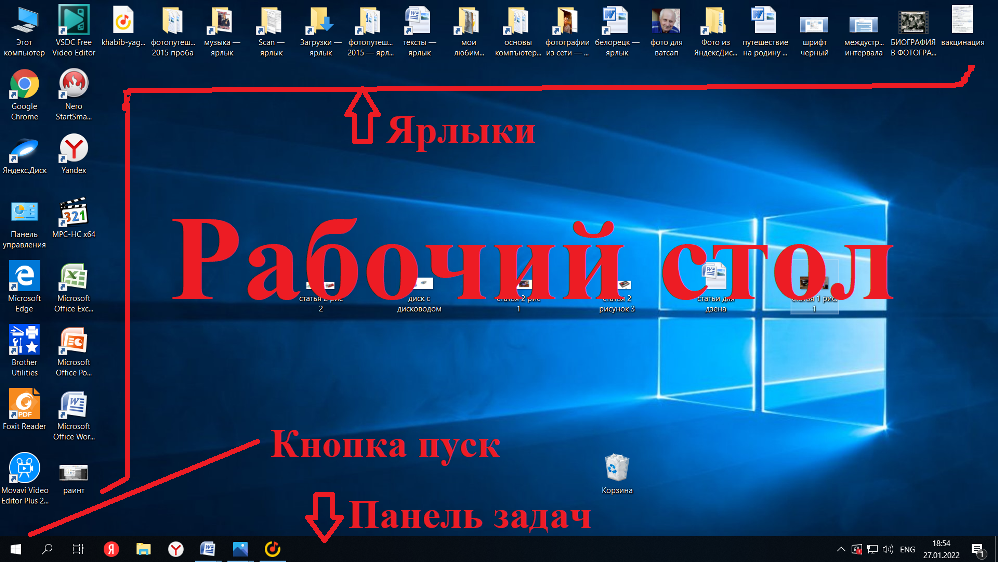The width and height of the screenshot is (998, 562).
Task: Launch Microsoft Office PowerPoint shortcut
Action: point(73,351)
